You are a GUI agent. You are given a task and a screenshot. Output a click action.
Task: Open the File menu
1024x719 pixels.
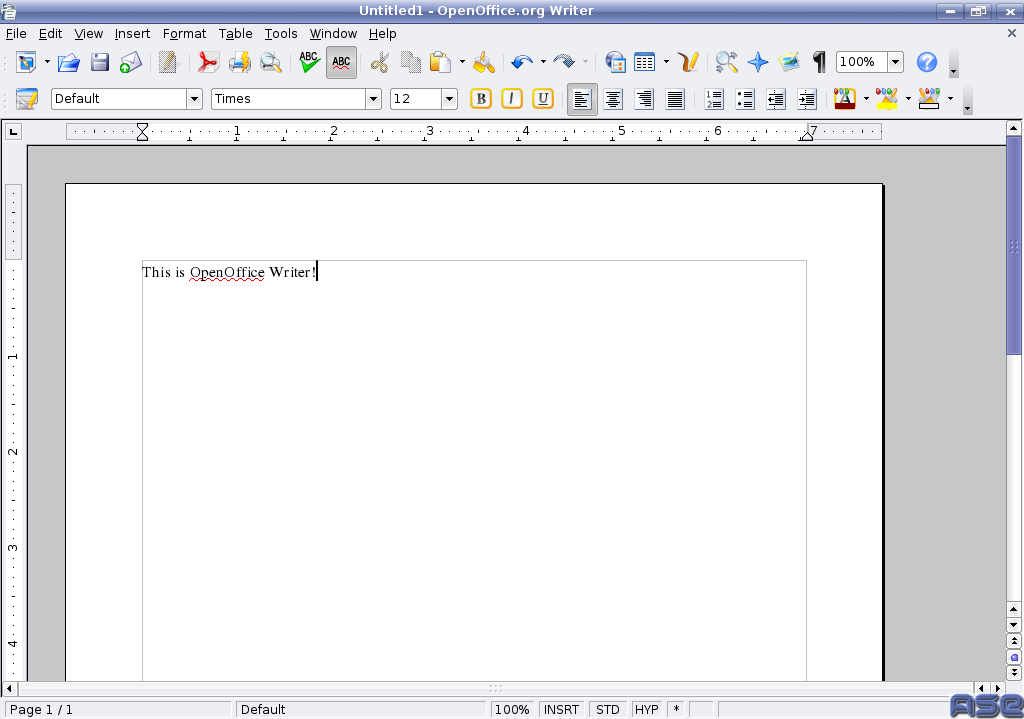click(x=16, y=33)
